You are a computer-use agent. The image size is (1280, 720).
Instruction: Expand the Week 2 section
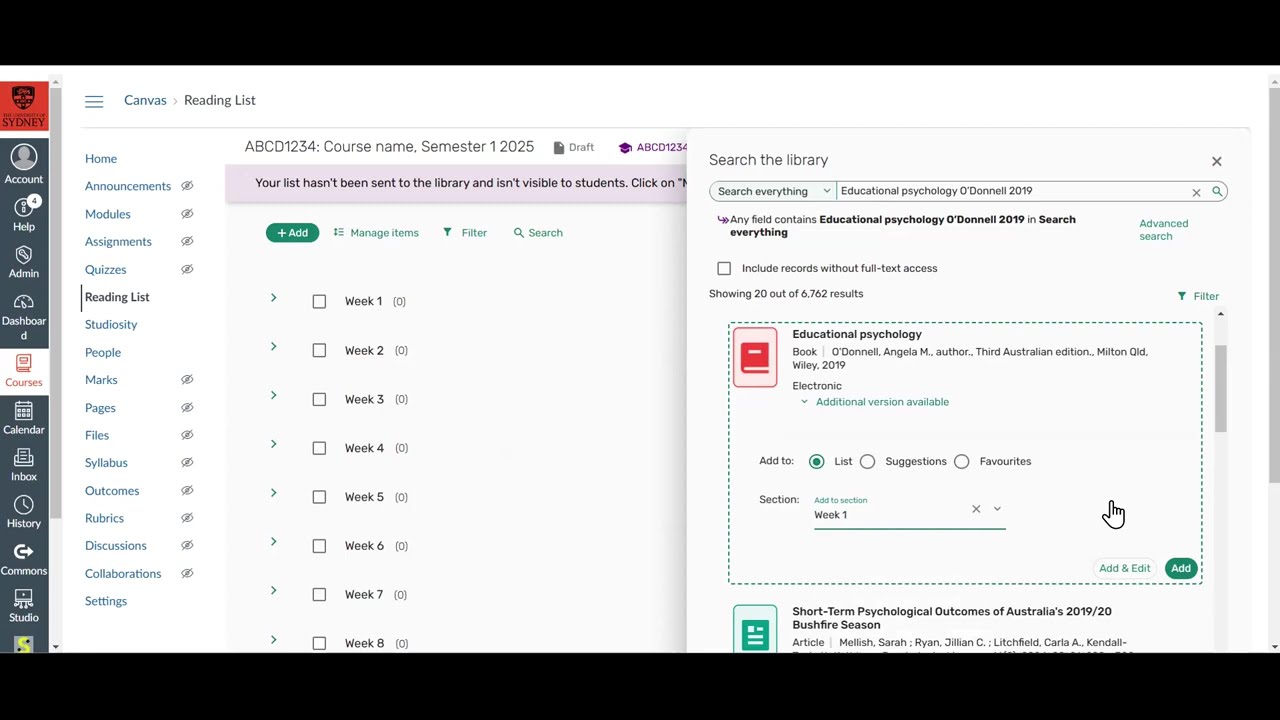coord(273,347)
